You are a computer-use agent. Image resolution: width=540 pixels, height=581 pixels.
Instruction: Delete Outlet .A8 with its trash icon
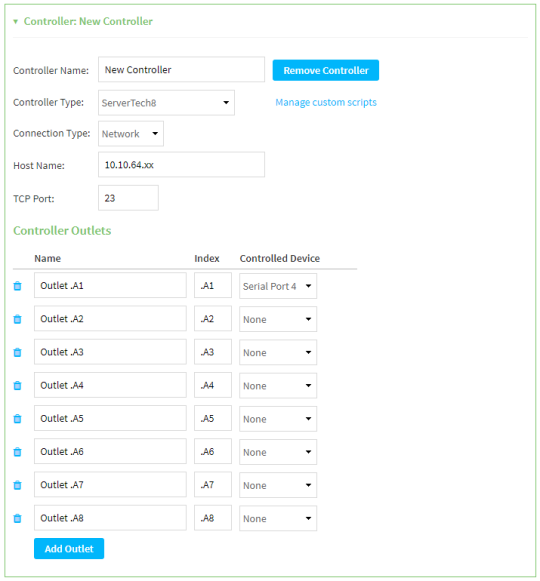tap(17, 518)
